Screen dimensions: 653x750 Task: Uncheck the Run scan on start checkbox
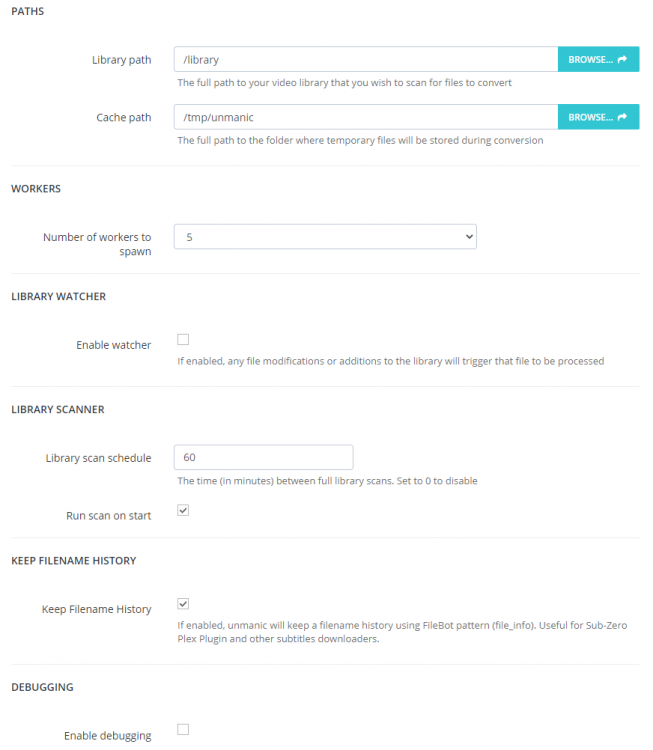pyautogui.click(x=183, y=510)
